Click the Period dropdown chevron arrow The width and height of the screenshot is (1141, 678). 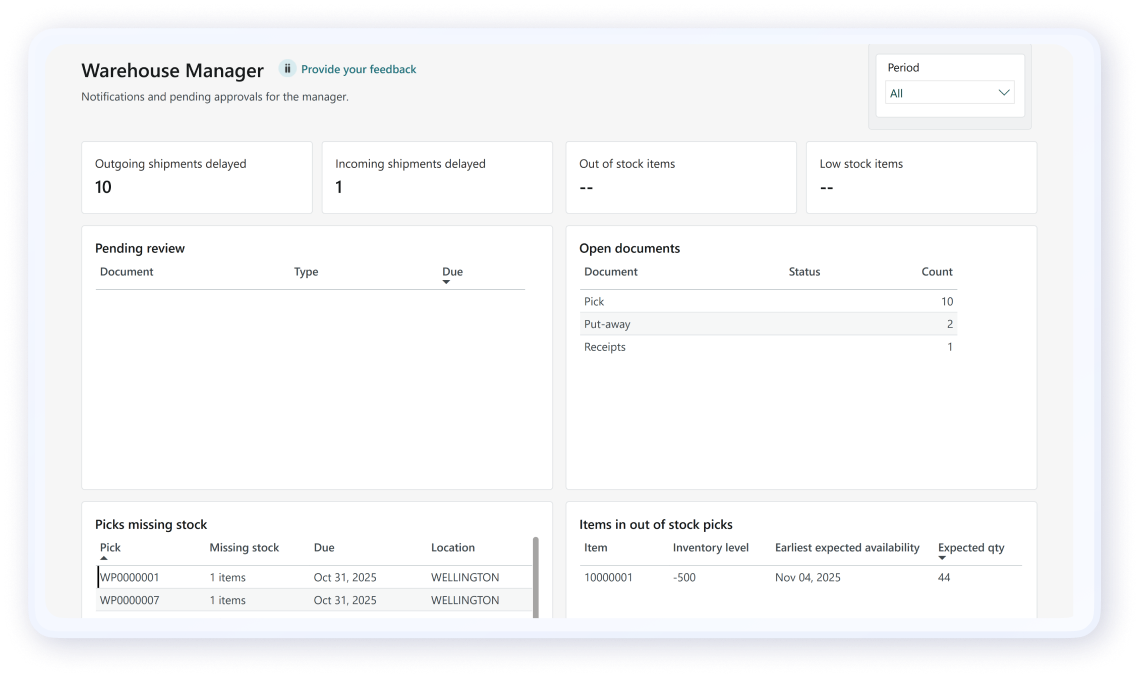(1004, 93)
